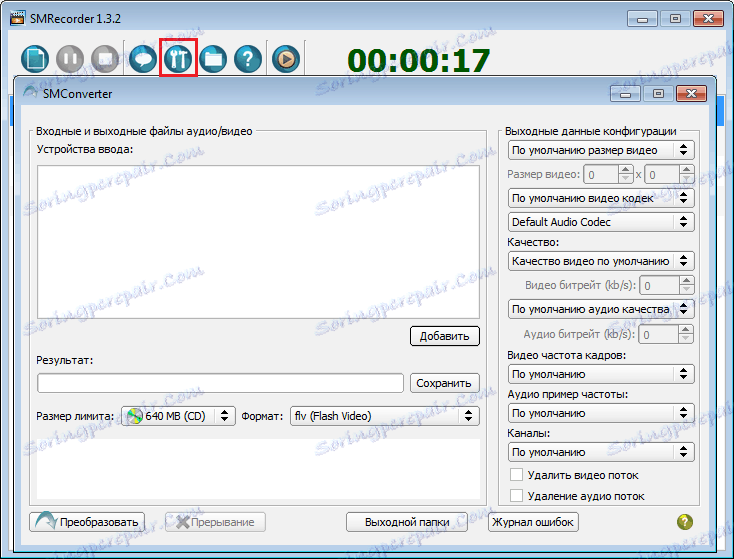Click the Преобразовать button
Image resolution: width=734 pixels, height=559 pixels.
pos(87,522)
